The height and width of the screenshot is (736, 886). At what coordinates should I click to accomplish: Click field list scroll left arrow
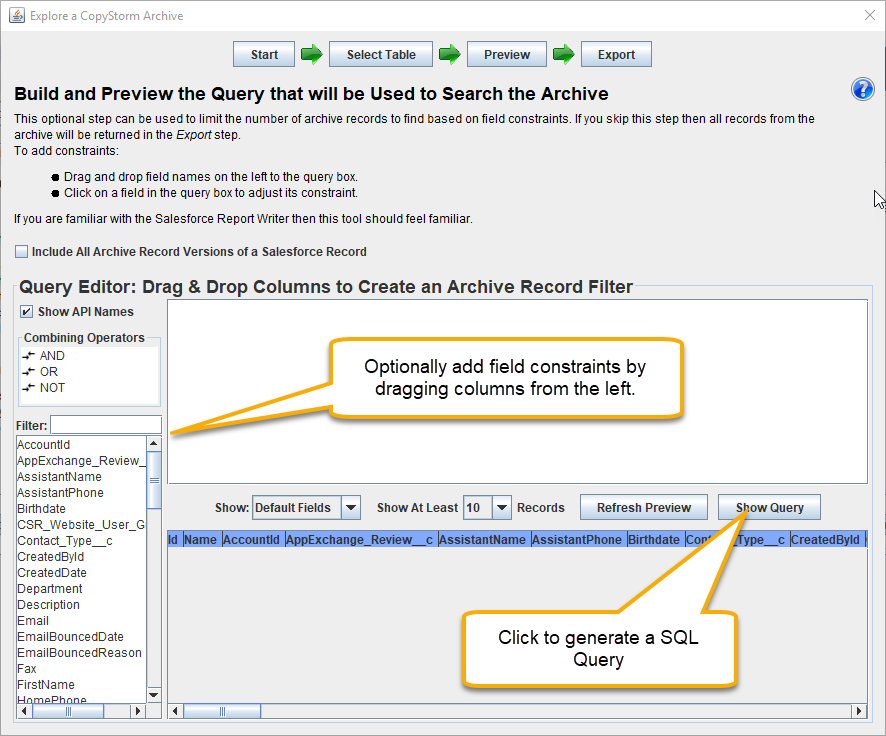[x=23, y=711]
